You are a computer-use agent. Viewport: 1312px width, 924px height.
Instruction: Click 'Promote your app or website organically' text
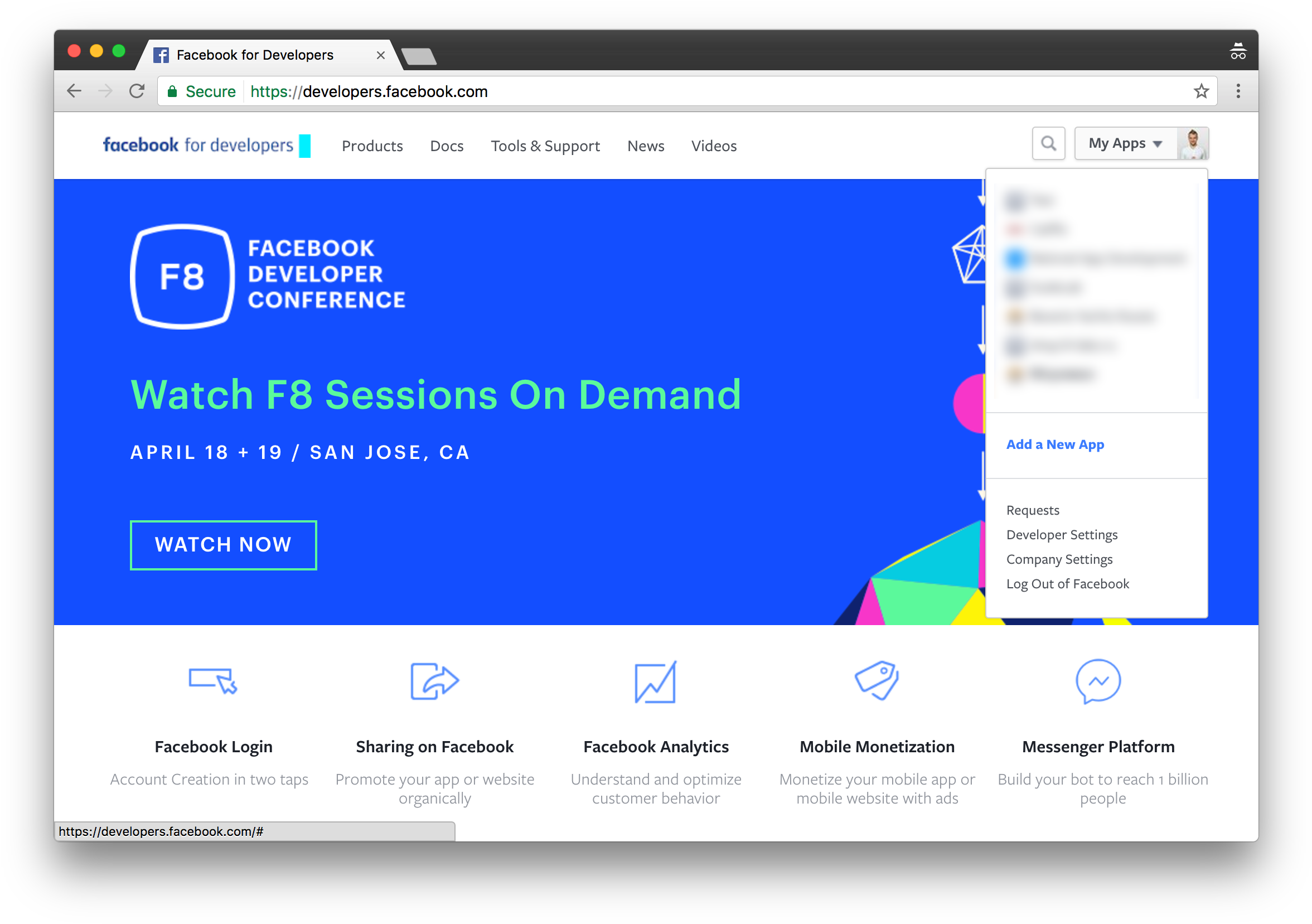(435, 788)
